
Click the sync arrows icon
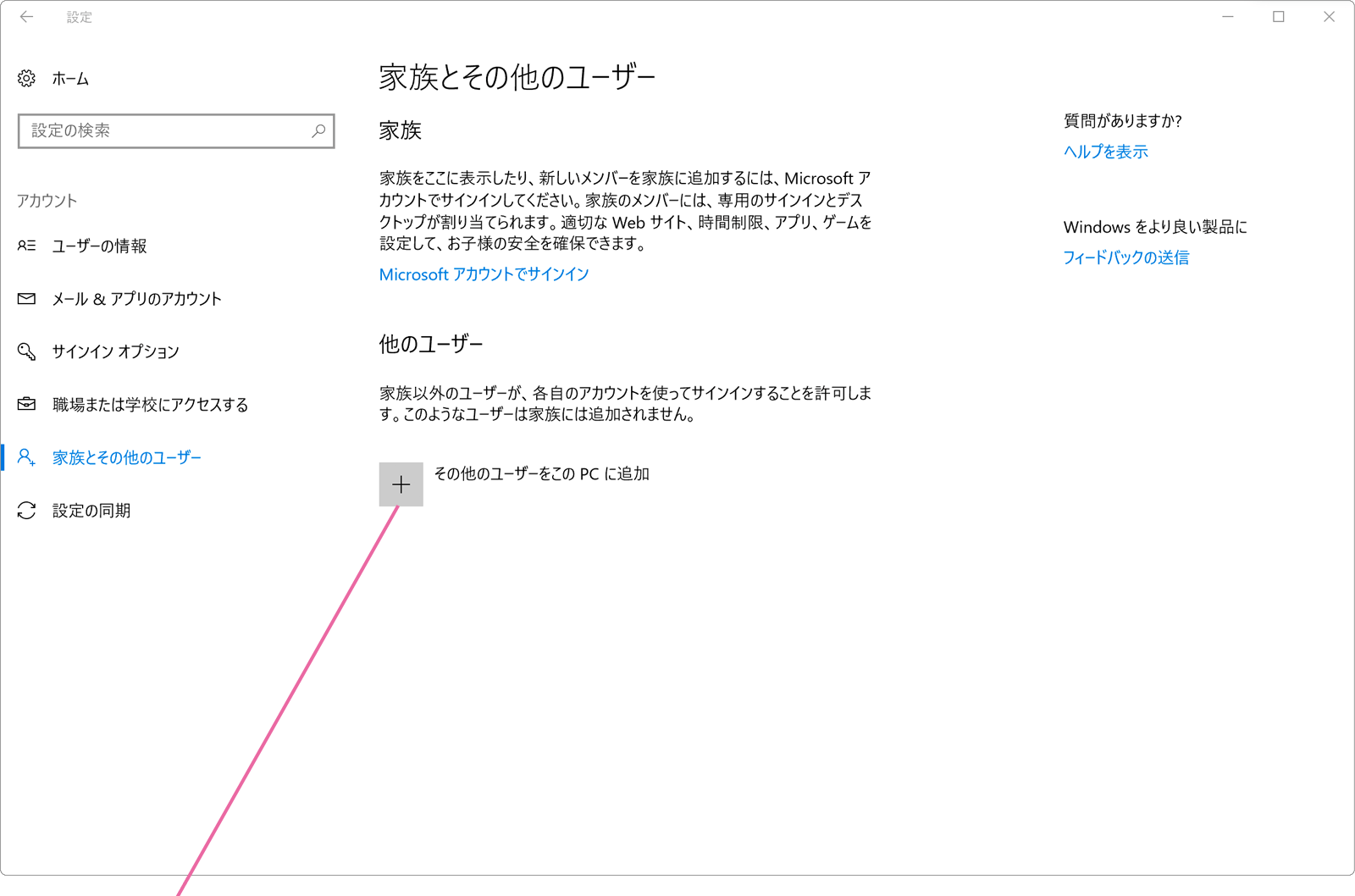26,511
